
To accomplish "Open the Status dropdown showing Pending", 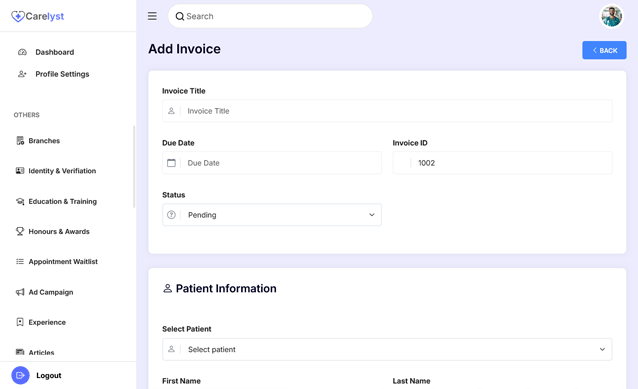I will tap(272, 215).
